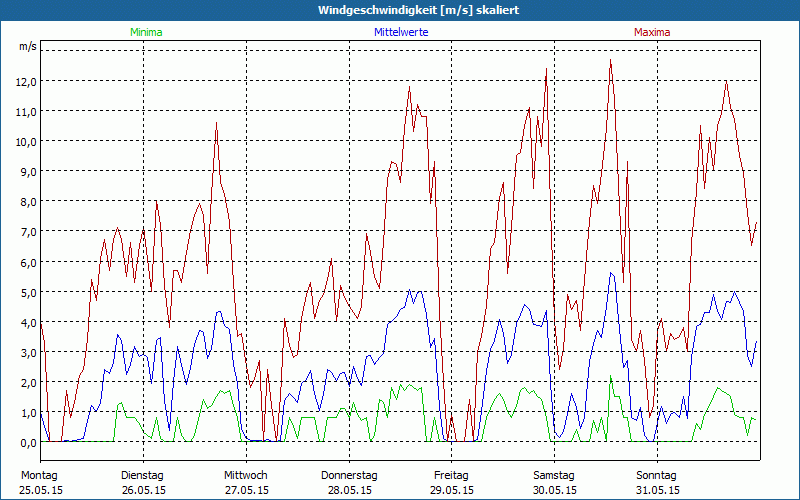
Task: Click the 3,0 y-axis value
Action: coord(28,352)
